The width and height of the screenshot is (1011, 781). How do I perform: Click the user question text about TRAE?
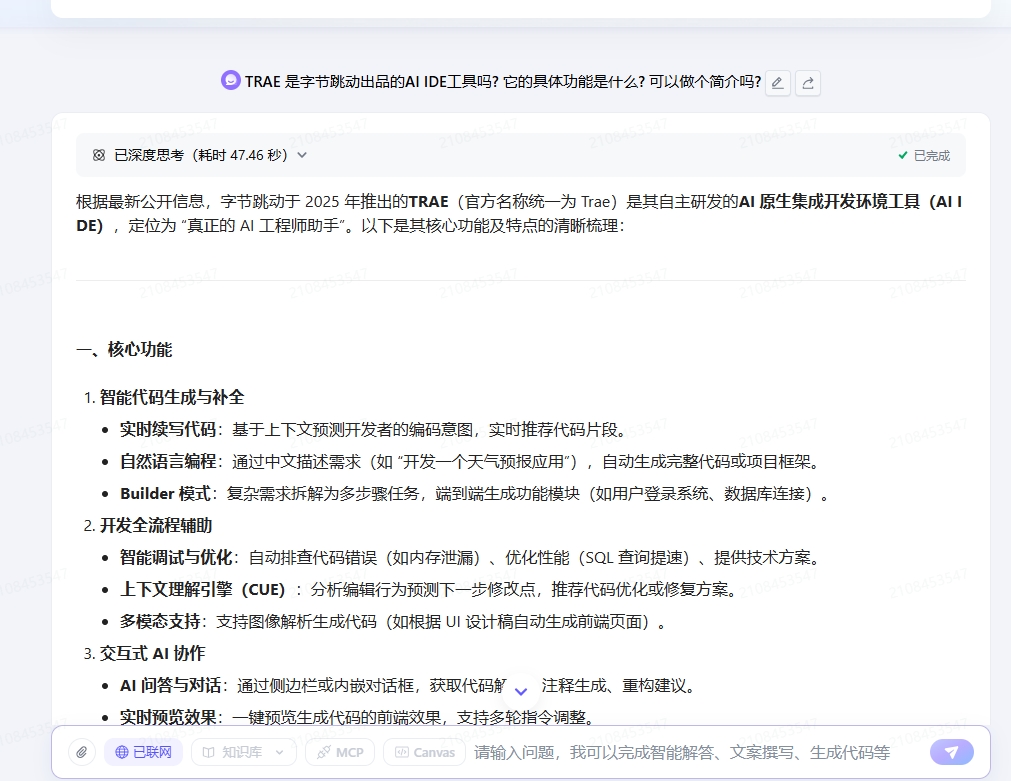click(x=503, y=82)
